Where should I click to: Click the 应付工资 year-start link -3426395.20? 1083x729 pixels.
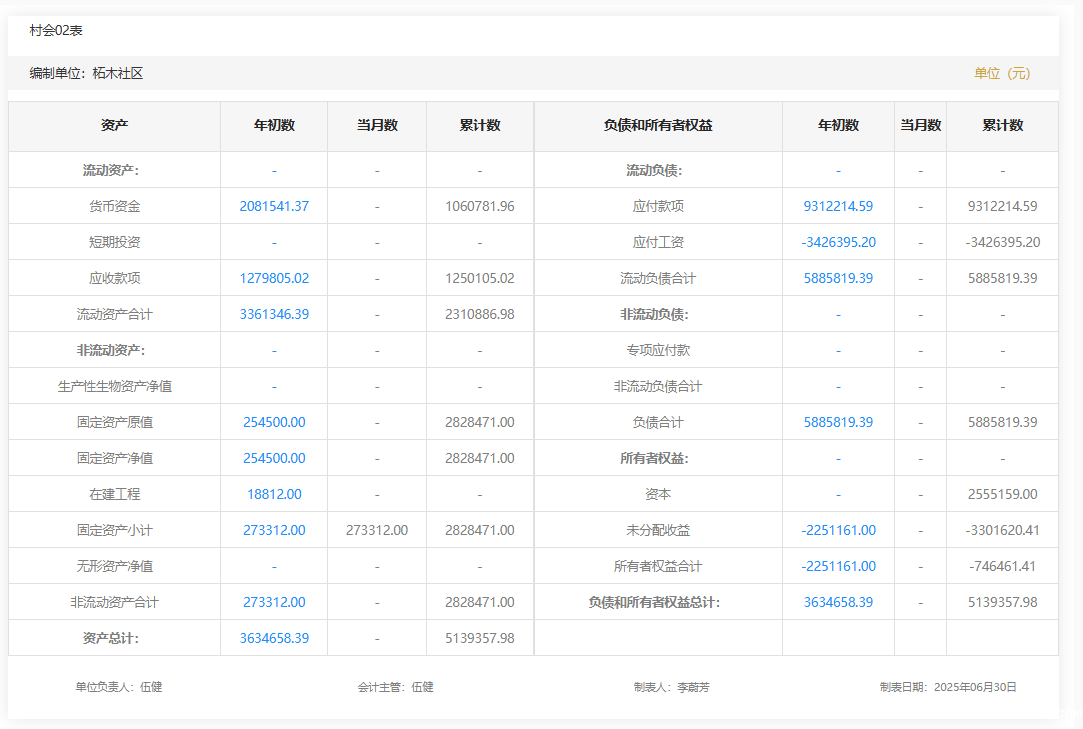click(838, 242)
